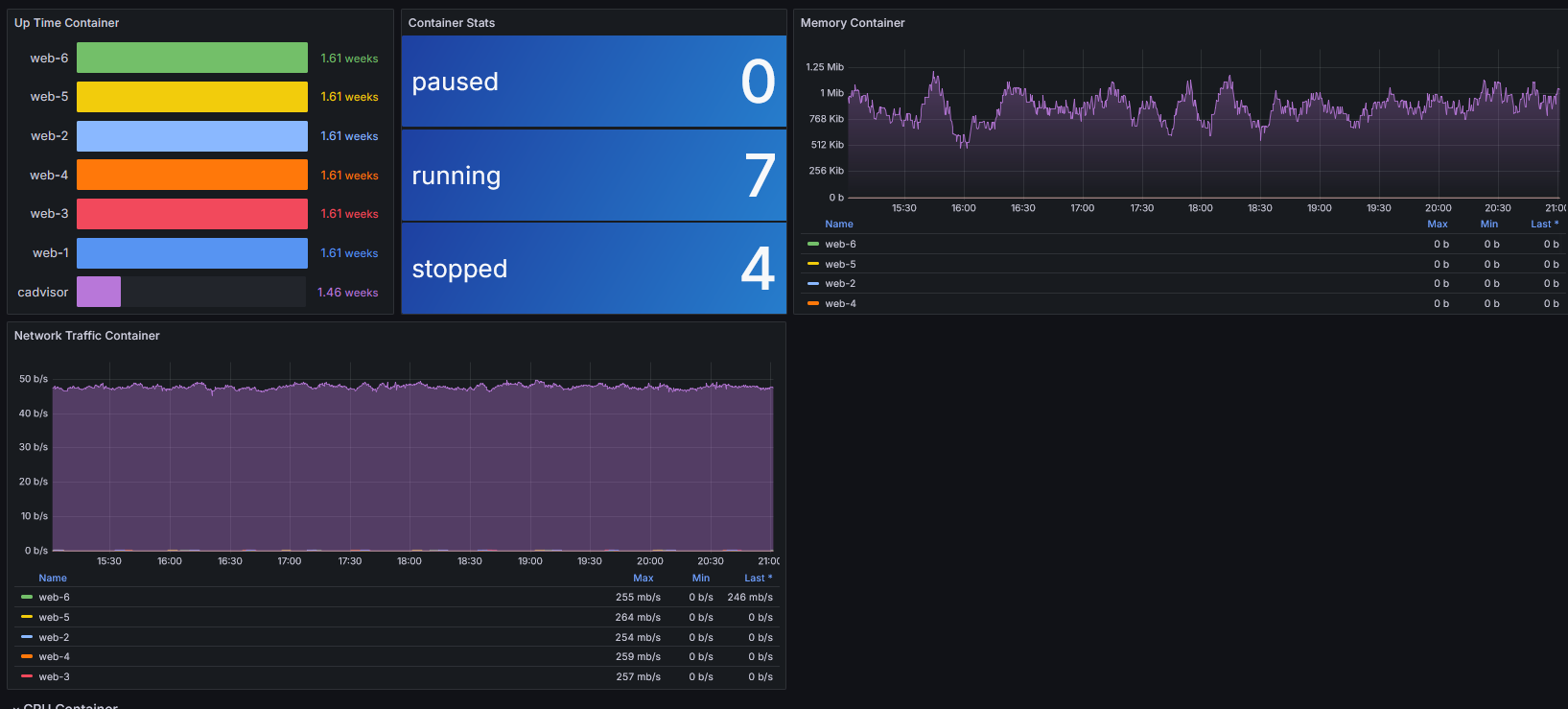Sort Network Traffic legend by Min column
Screen dimensions: 1568x709
pos(700,578)
